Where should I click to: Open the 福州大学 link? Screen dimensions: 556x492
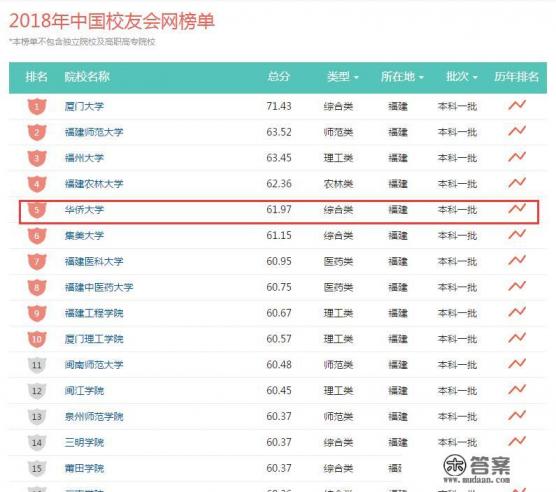(x=84, y=158)
